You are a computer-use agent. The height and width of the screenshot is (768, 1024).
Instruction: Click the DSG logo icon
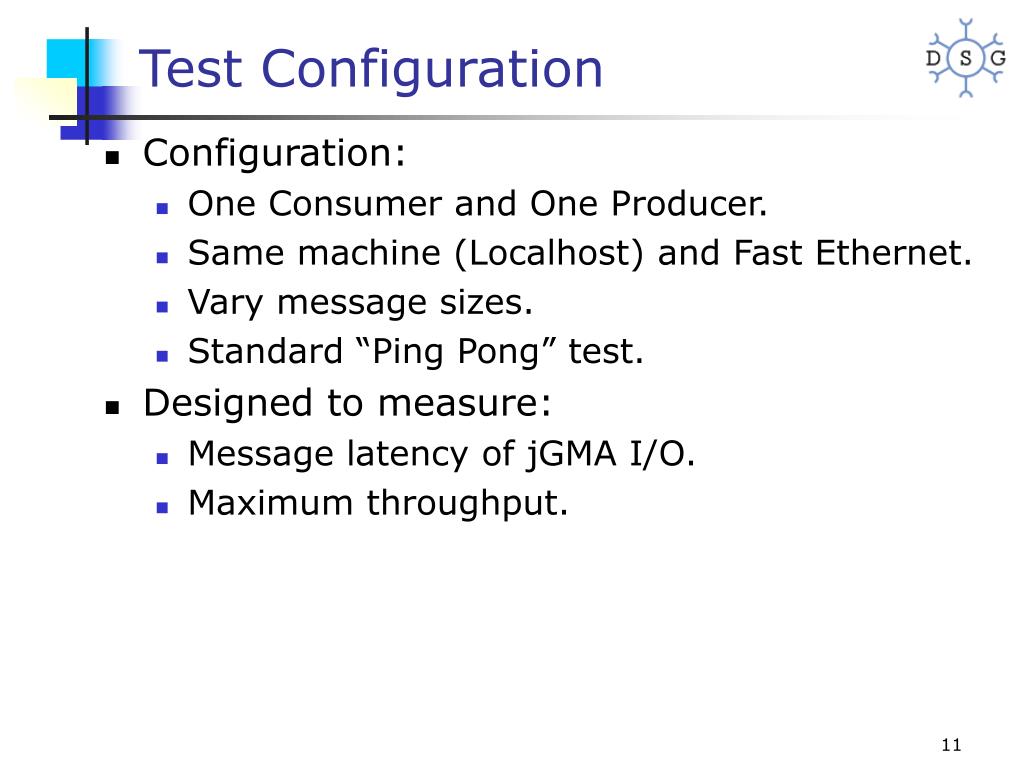(x=966, y=58)
